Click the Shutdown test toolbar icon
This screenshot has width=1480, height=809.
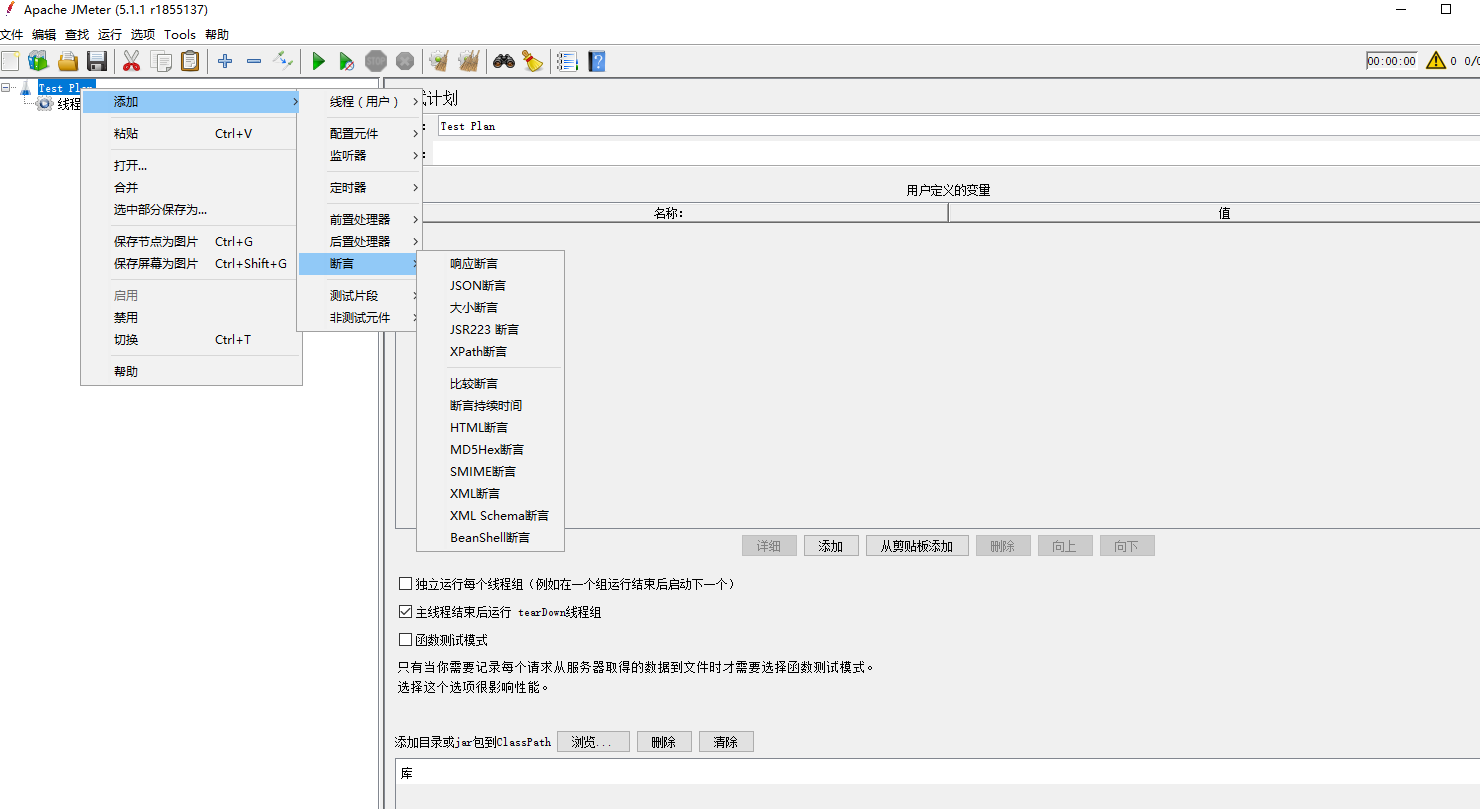tap(405, 61)
